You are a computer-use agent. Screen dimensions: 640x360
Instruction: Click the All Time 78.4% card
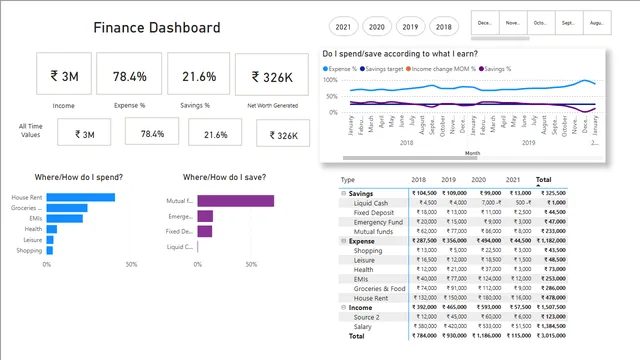click(x=152, y=131)
